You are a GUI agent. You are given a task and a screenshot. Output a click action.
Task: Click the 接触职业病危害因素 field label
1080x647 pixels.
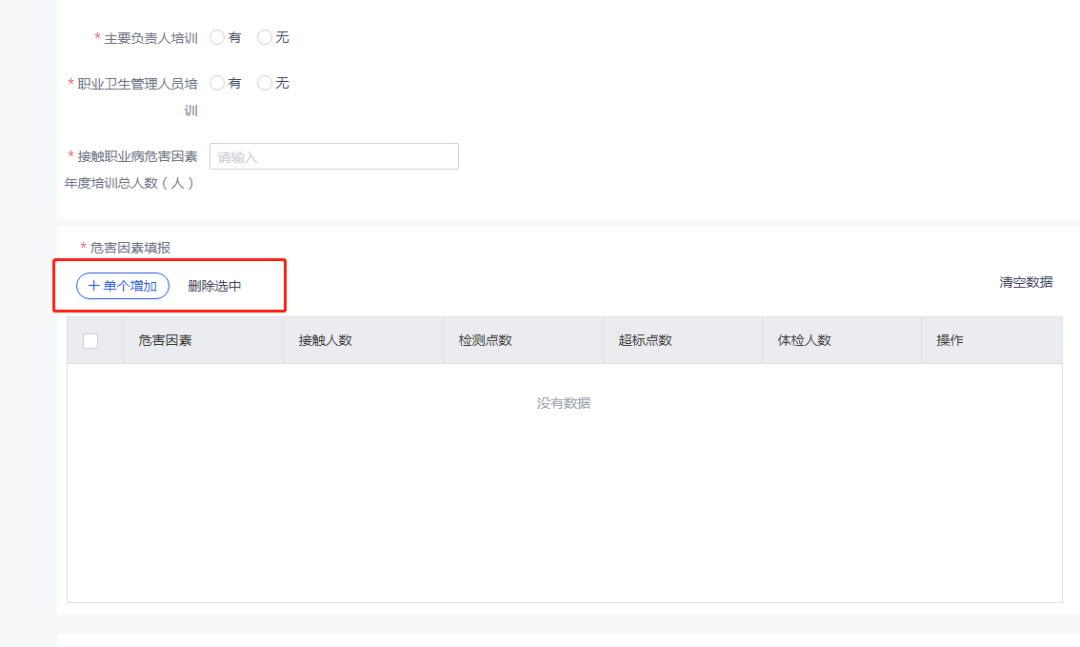coord(137,156)
